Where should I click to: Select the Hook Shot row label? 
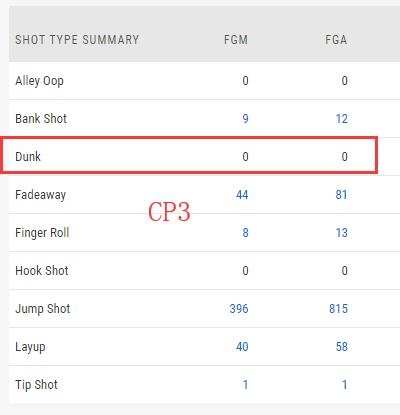click(x=42, y=271)
